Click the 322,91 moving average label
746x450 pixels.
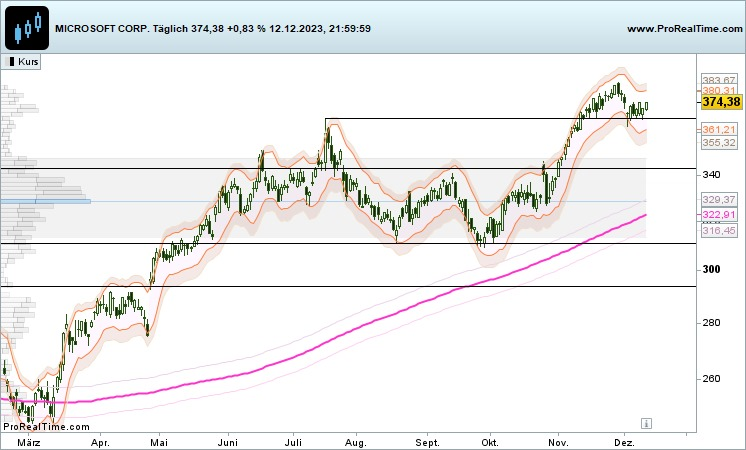click(x=719, y=215)
